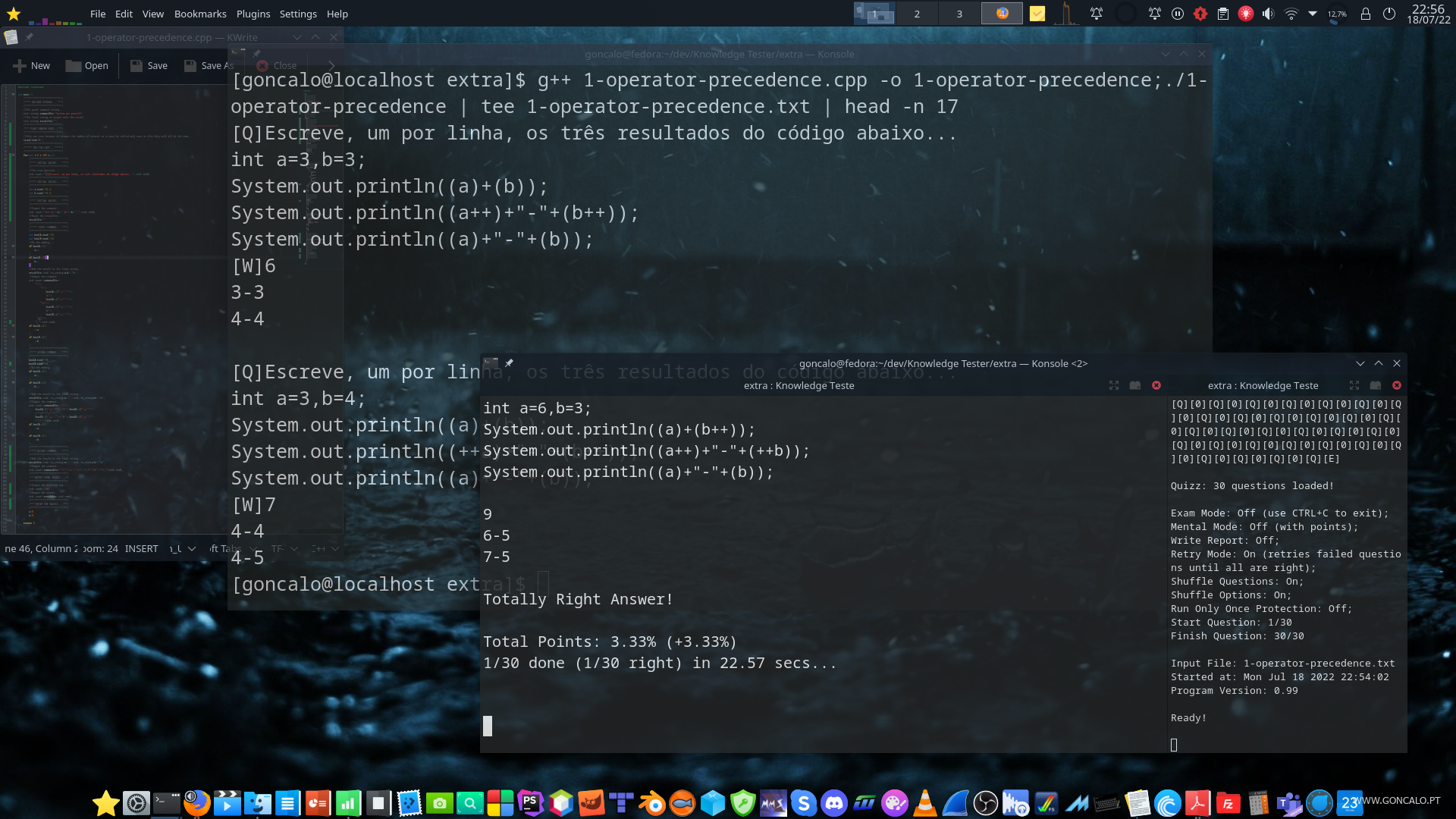Open Firefox from the dock
Screen dimensions: 1456x819
197,802
